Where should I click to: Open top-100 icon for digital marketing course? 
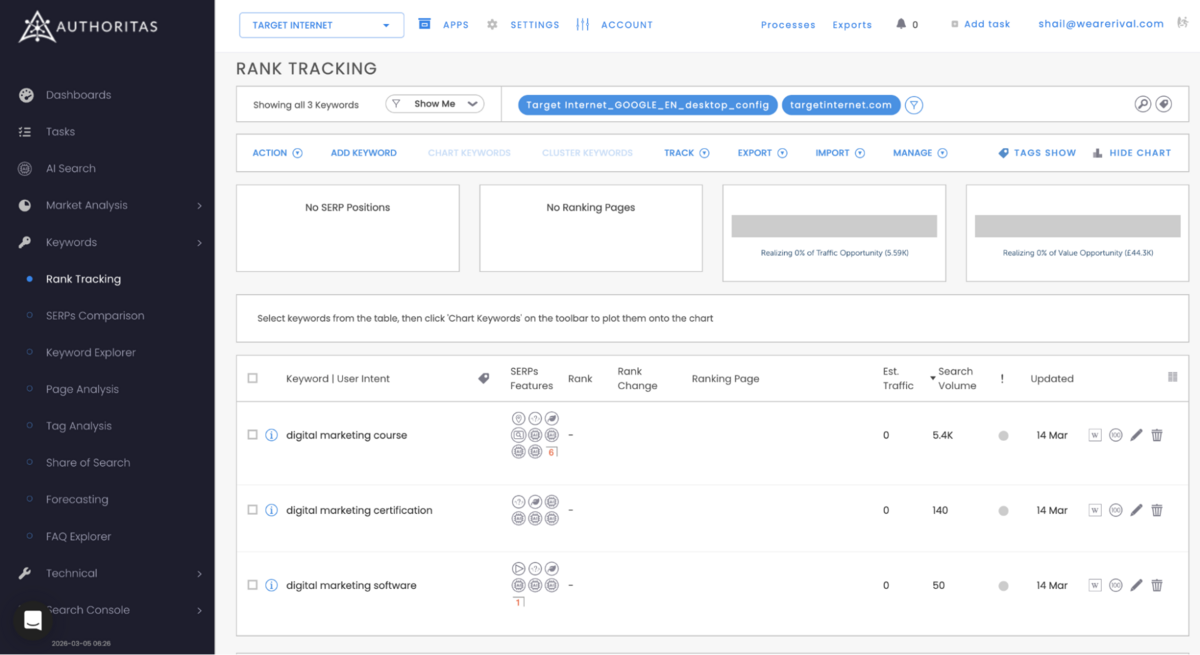1116,435
